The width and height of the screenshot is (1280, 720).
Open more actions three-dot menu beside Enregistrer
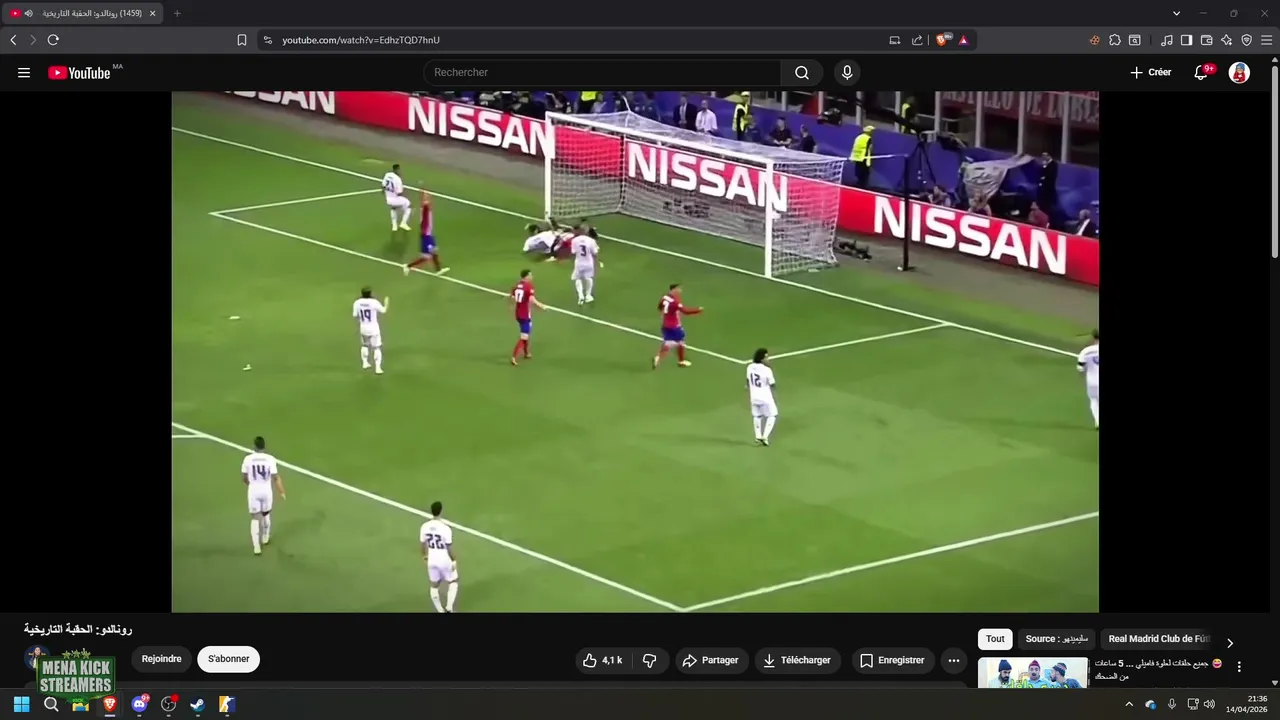coord(954,660)
